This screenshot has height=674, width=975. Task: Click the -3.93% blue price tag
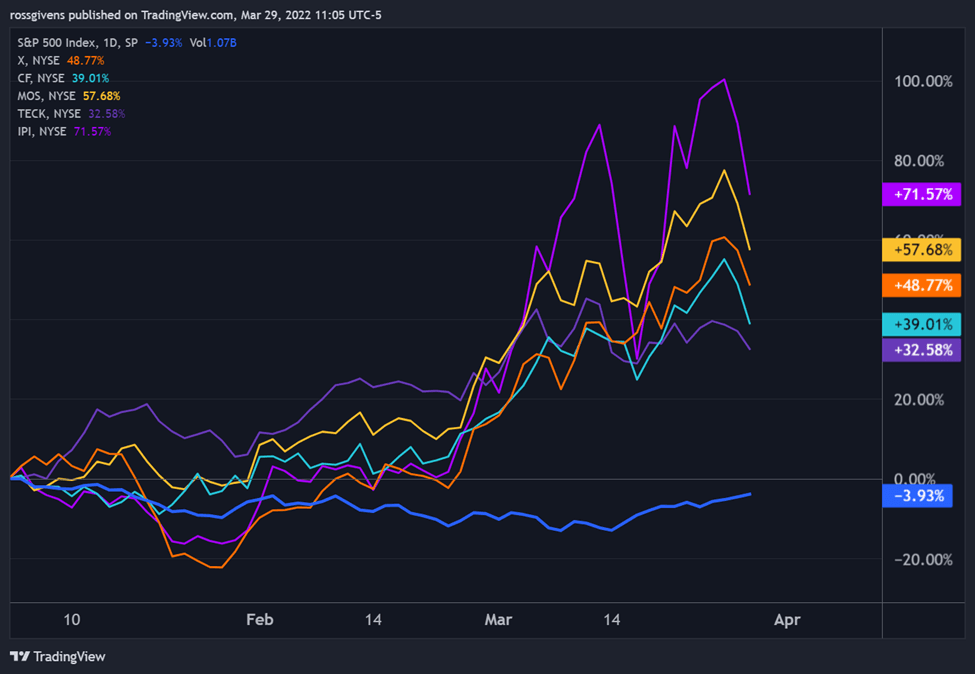pyautogui.click(x=917, y=496)
